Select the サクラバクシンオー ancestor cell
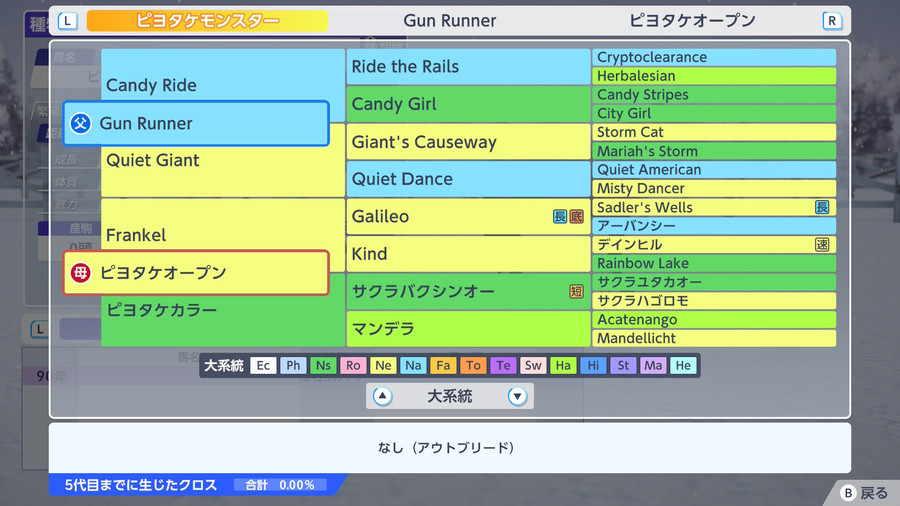Image resolution: width=900 pixels, height=506 pixels. click(468, 291)
